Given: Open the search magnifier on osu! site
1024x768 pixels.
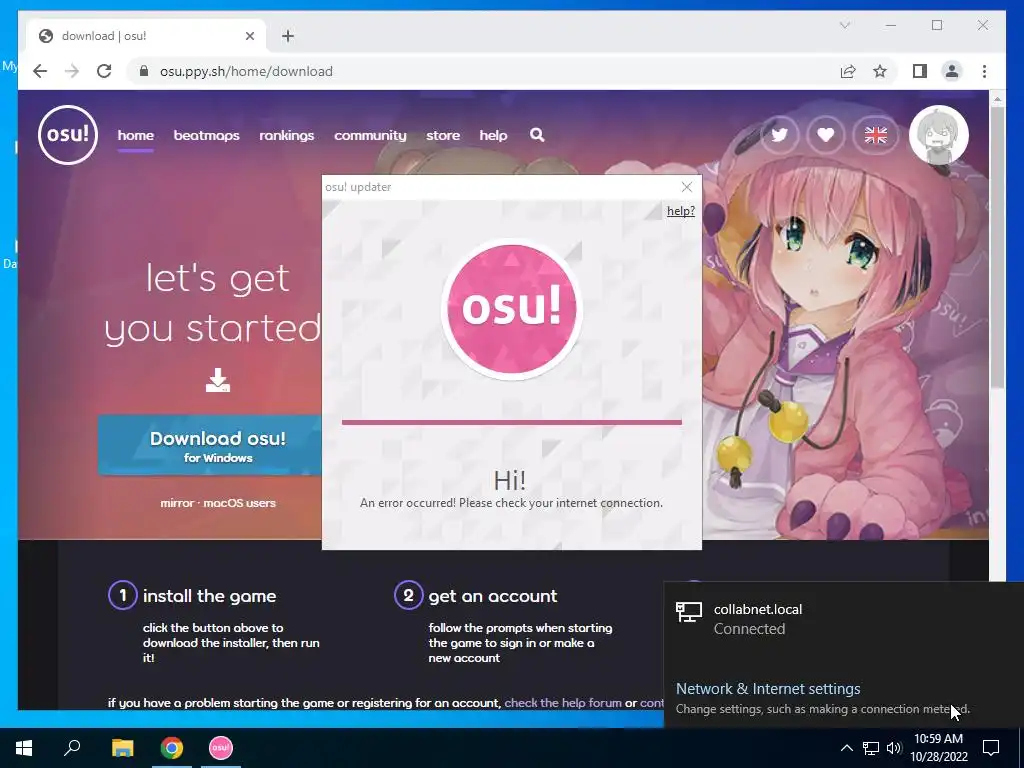Looking at the screenshot, I should [537, 135].
